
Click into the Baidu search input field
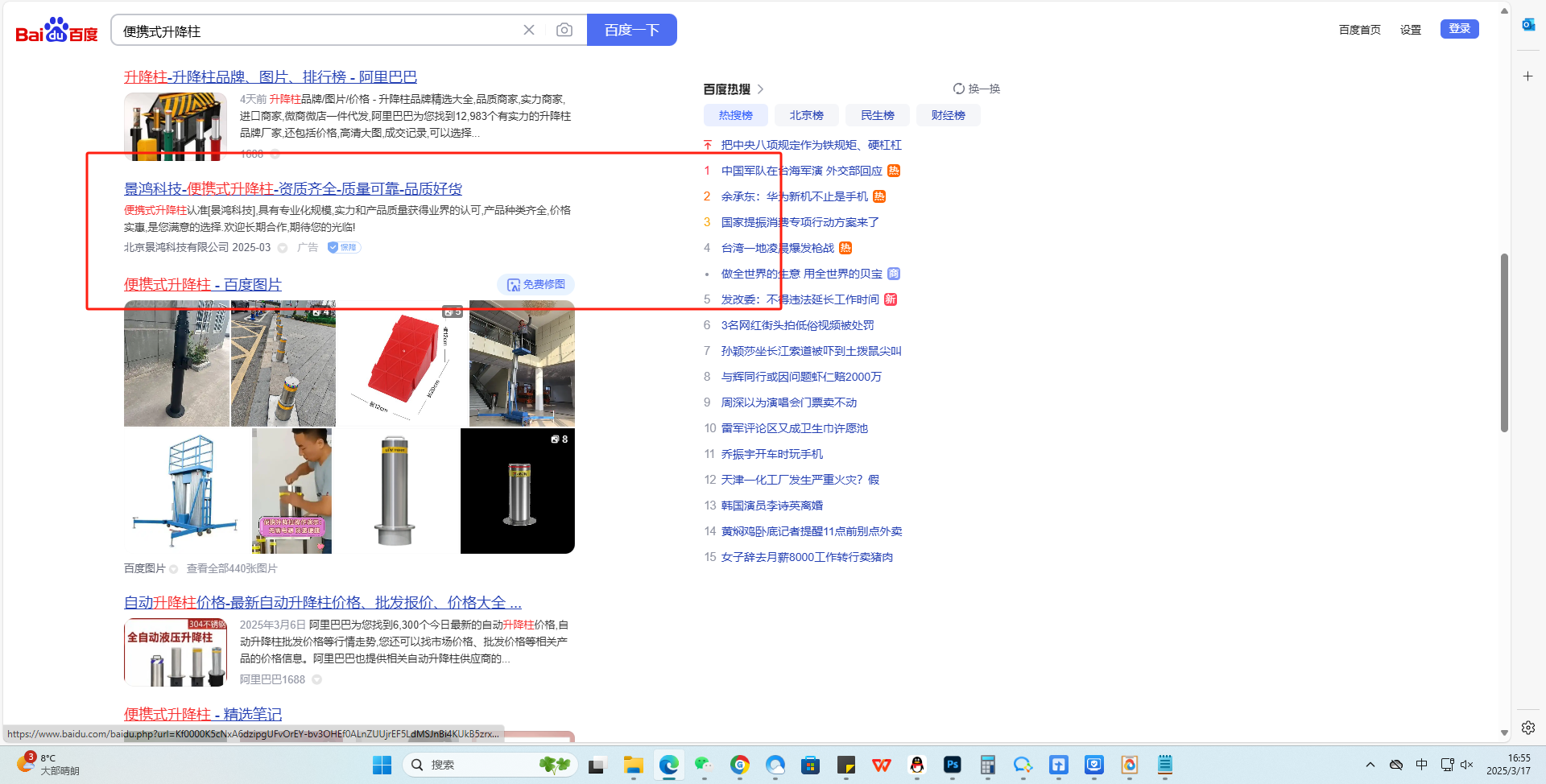318,31
